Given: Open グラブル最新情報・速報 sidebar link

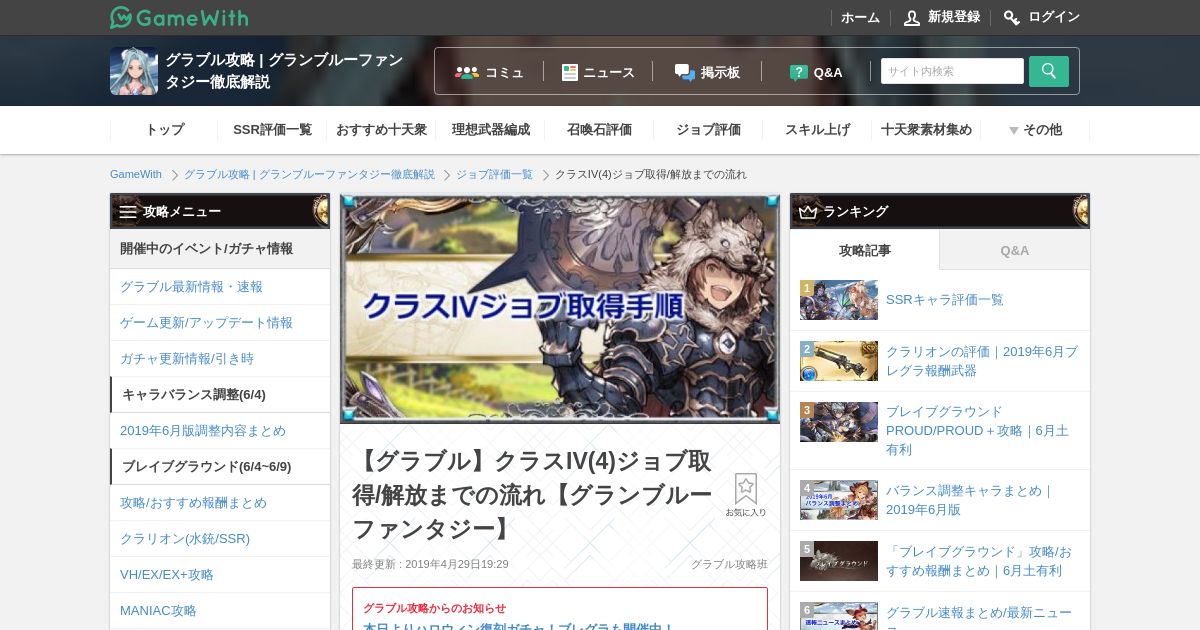Looking at the screenshot, I should tap(220, 287).
